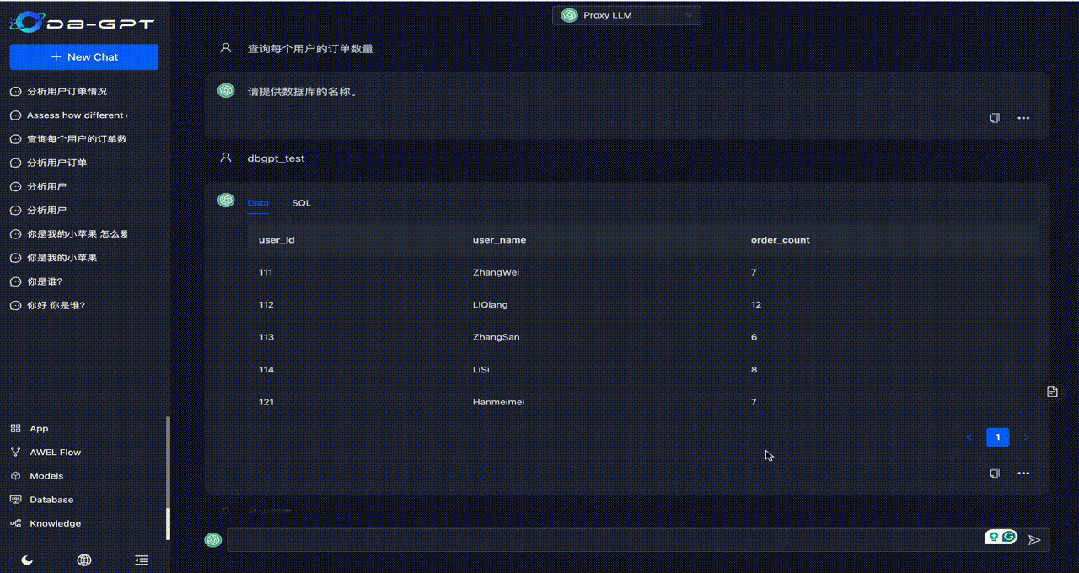1079x573 pixels.
Task: Collapse the sidebar with the fold icon
Action: point(142,560)
